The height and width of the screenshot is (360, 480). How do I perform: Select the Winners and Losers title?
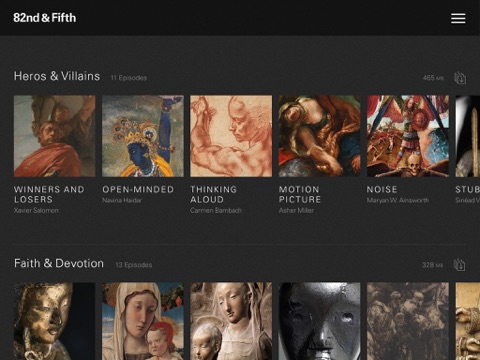click(49, 194)
